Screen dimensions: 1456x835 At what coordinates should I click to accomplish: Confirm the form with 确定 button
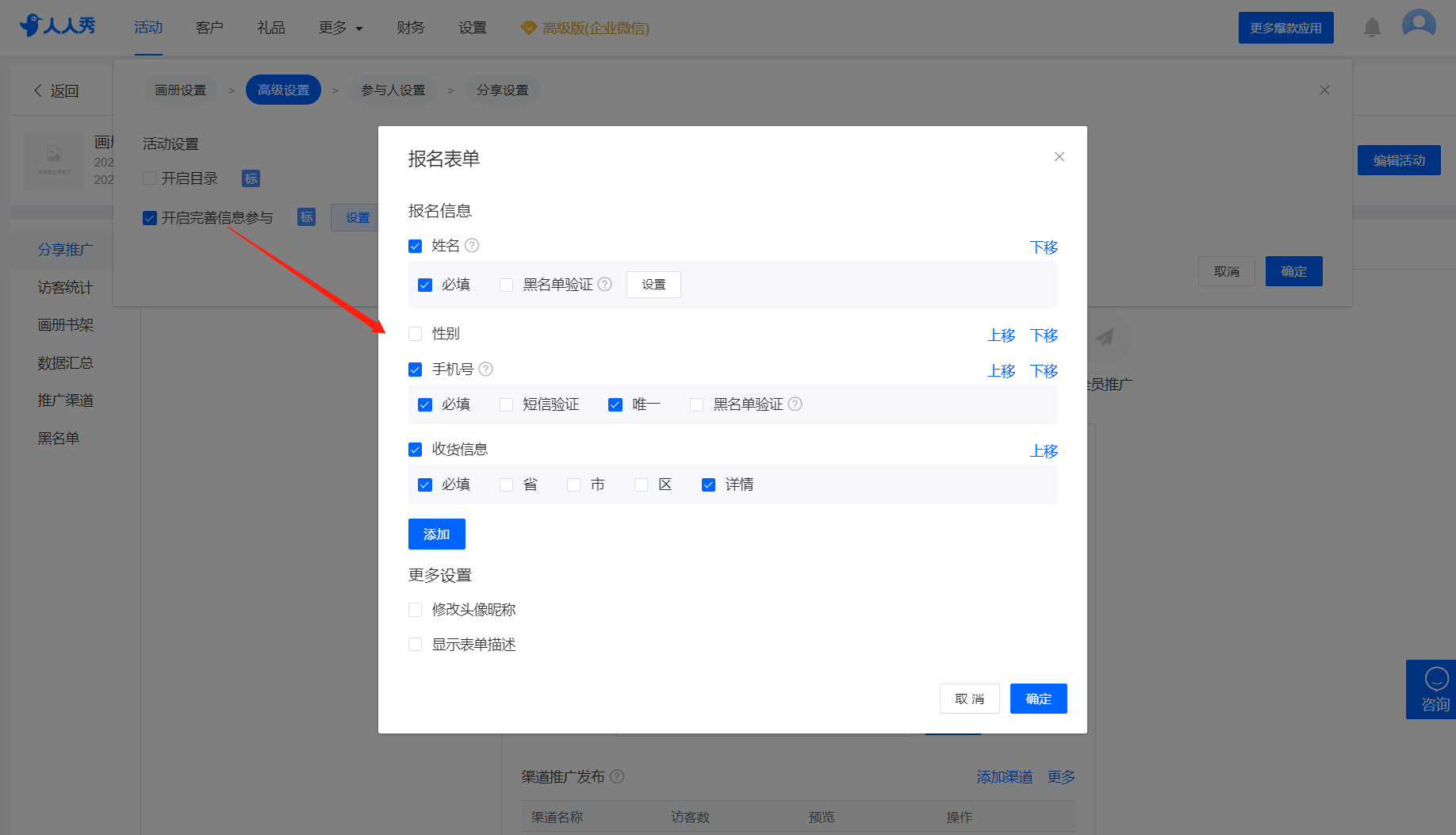click(1038, 699)
